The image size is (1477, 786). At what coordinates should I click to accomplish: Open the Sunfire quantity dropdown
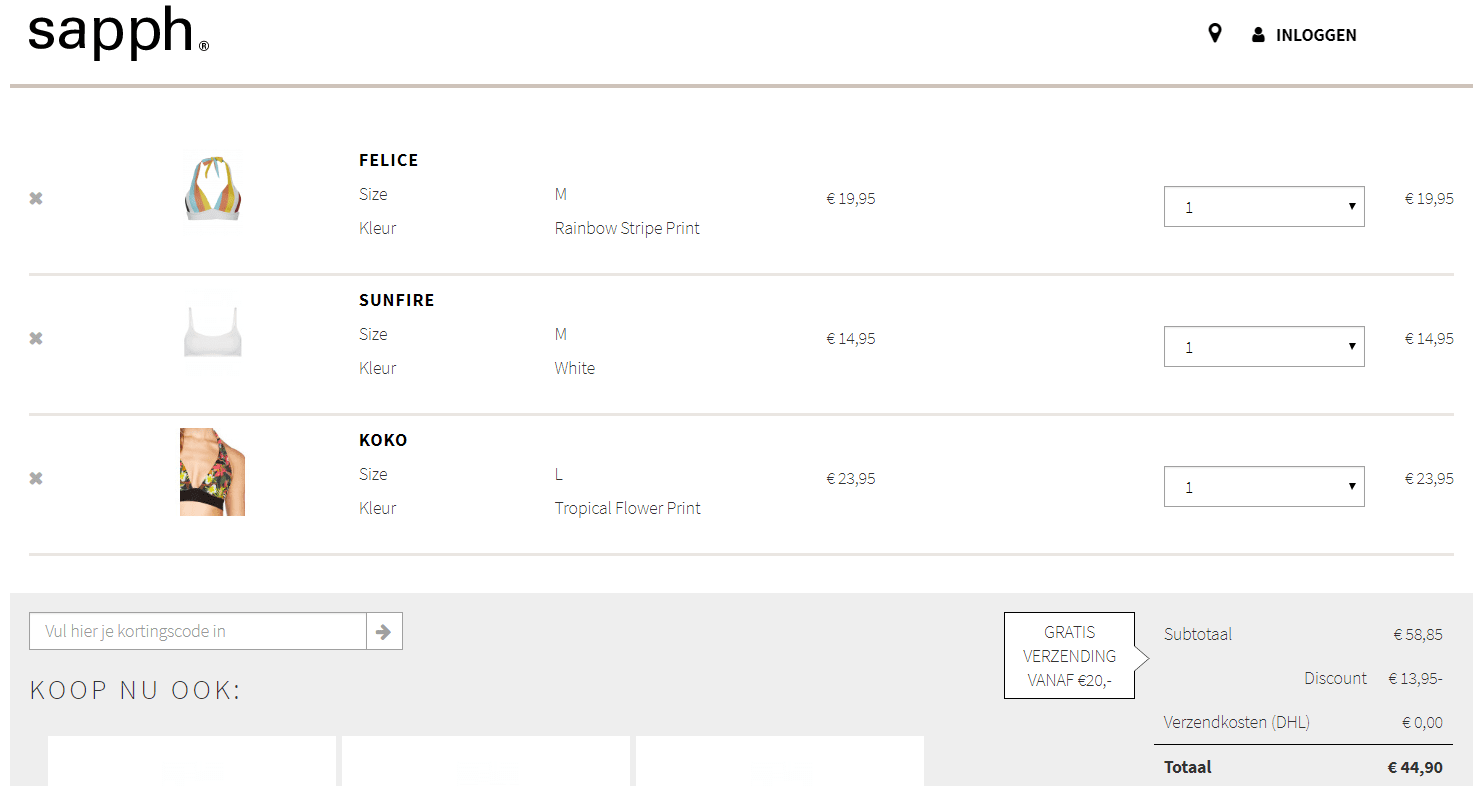1264,347
